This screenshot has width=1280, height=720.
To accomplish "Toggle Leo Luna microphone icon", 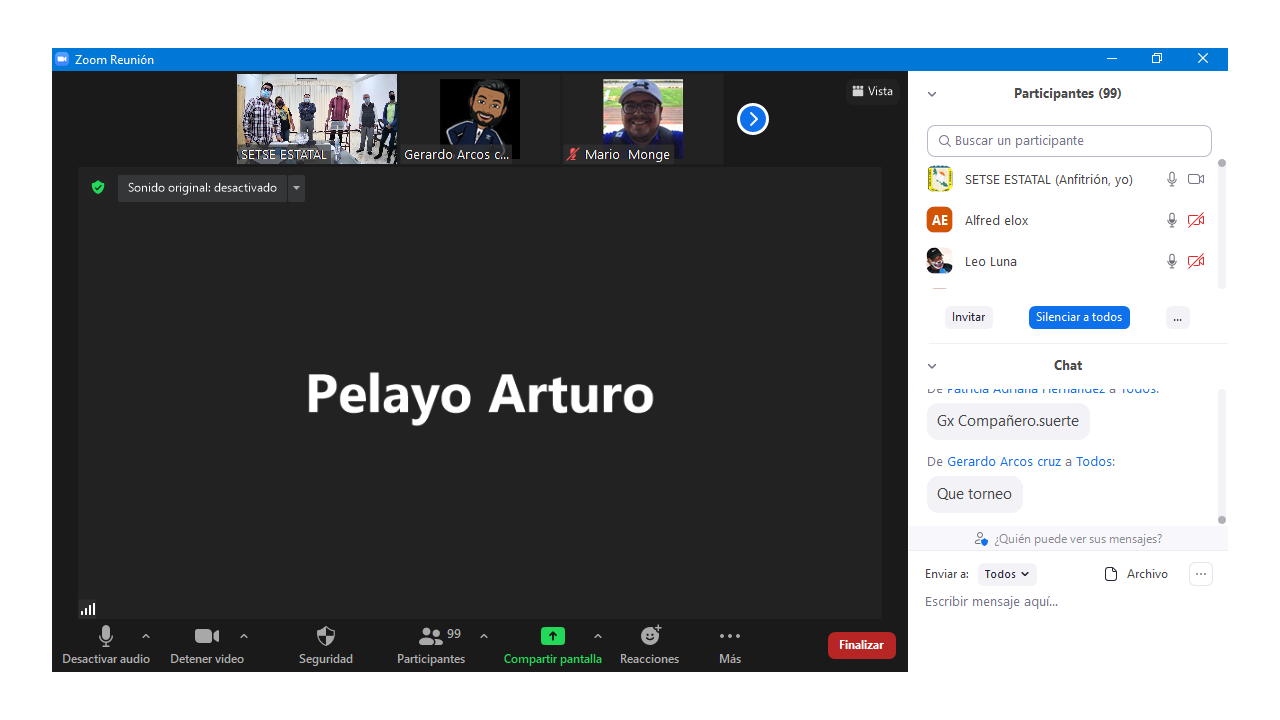I will click(x=1172, y=261).
